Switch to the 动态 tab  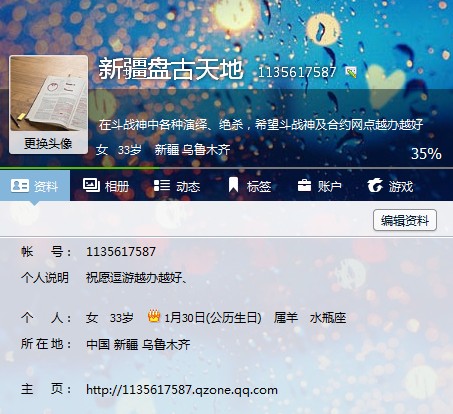pos(177,186)
